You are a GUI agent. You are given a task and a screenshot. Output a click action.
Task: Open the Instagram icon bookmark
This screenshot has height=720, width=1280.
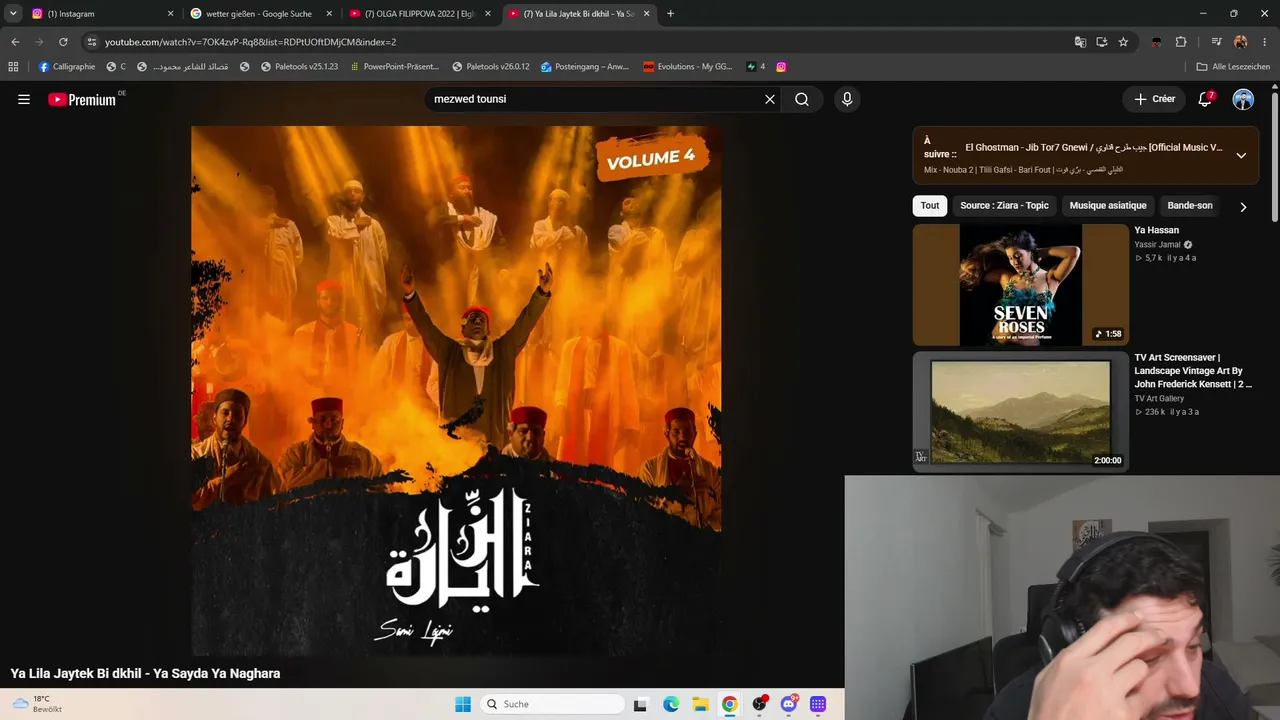pos(781,67)
